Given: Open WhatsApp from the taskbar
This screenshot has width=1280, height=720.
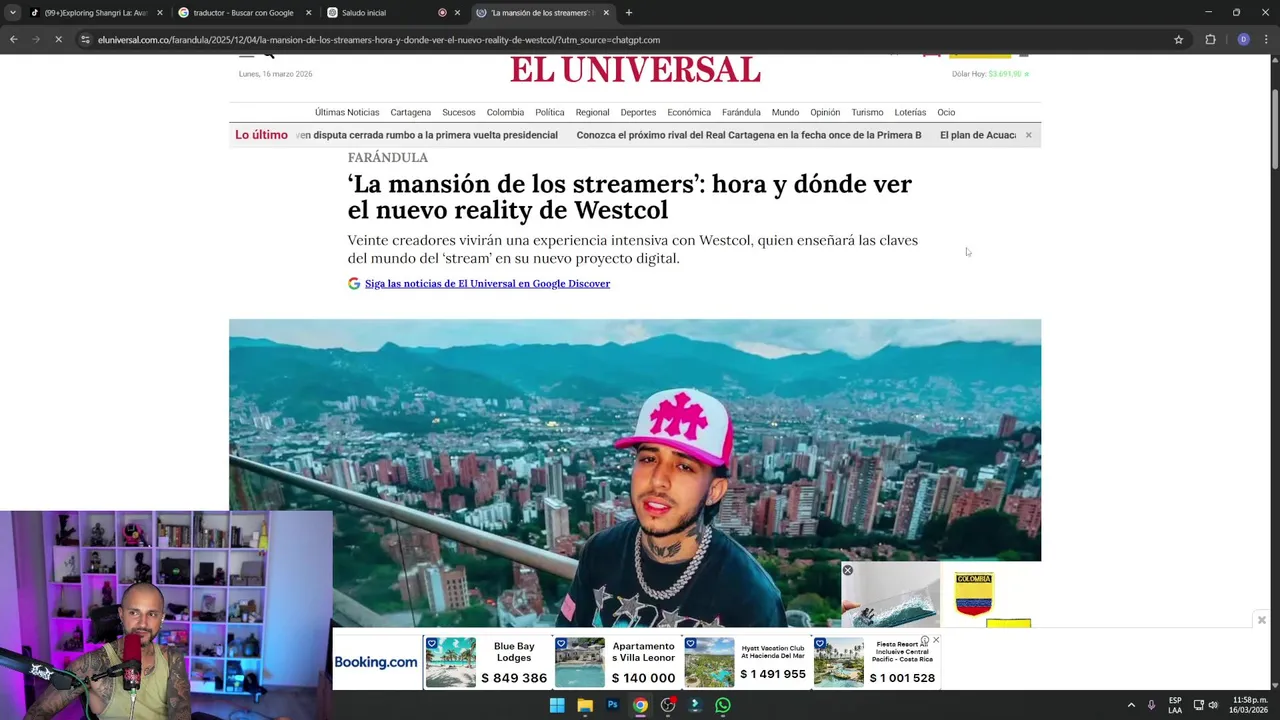Looking at the screenshot, I should [723, 705].
